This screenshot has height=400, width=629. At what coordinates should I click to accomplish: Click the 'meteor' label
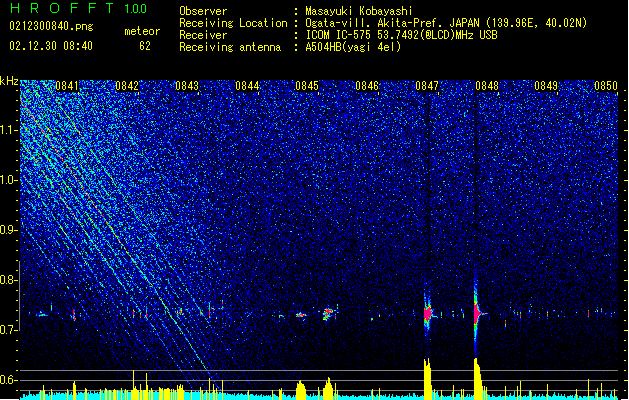[x=142, y=31]
